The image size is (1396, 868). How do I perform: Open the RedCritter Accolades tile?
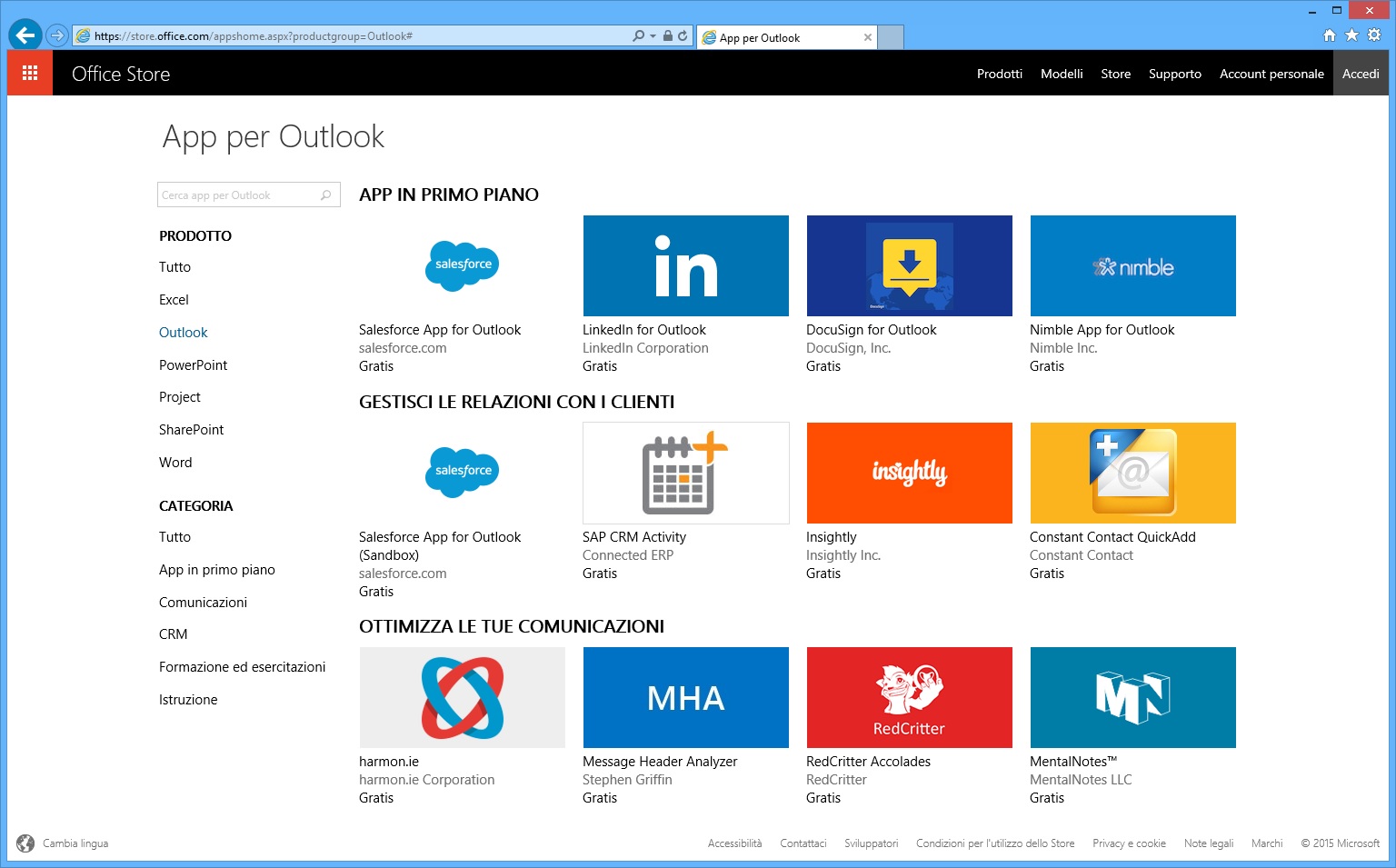point(910,697)
